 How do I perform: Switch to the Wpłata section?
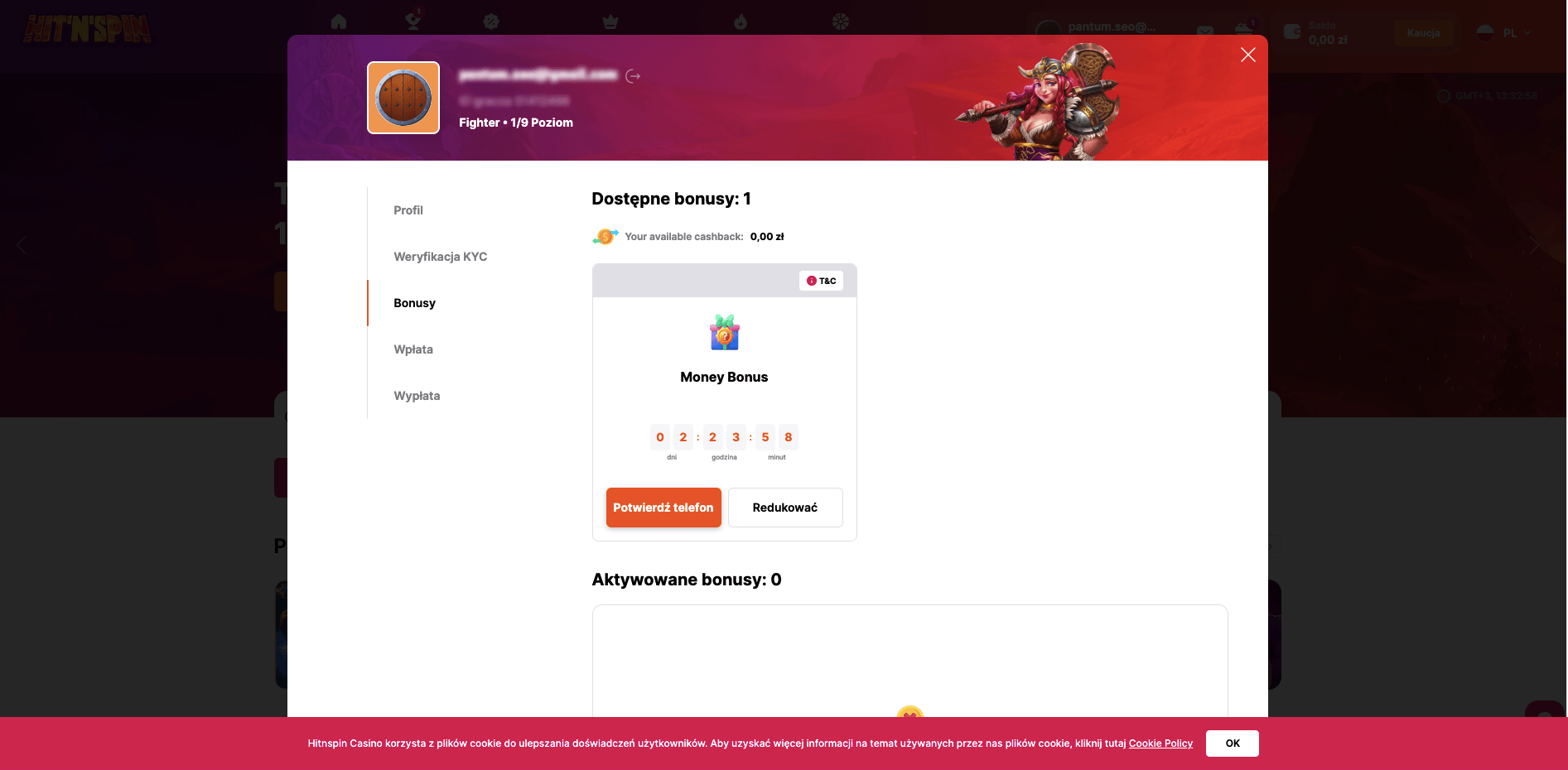pos(413,349)
